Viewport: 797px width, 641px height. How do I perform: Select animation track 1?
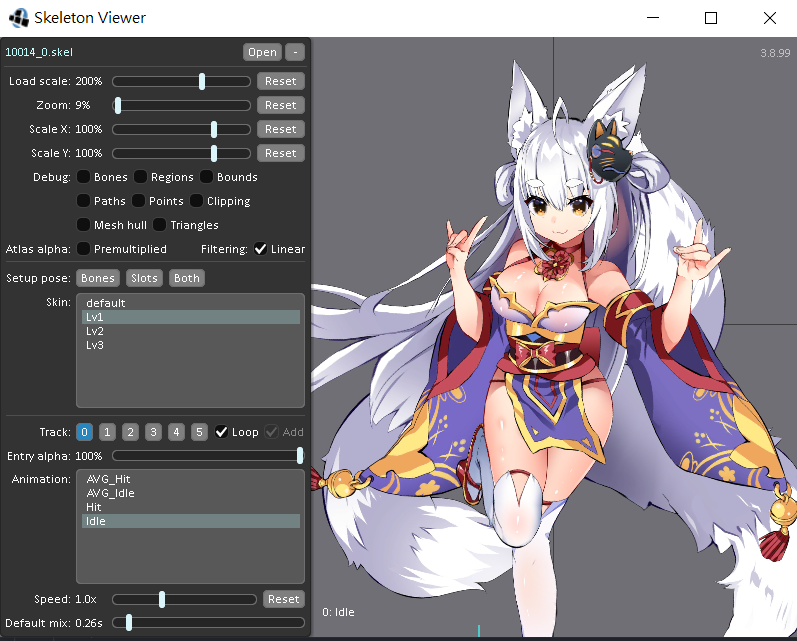[x=107, y=432]
